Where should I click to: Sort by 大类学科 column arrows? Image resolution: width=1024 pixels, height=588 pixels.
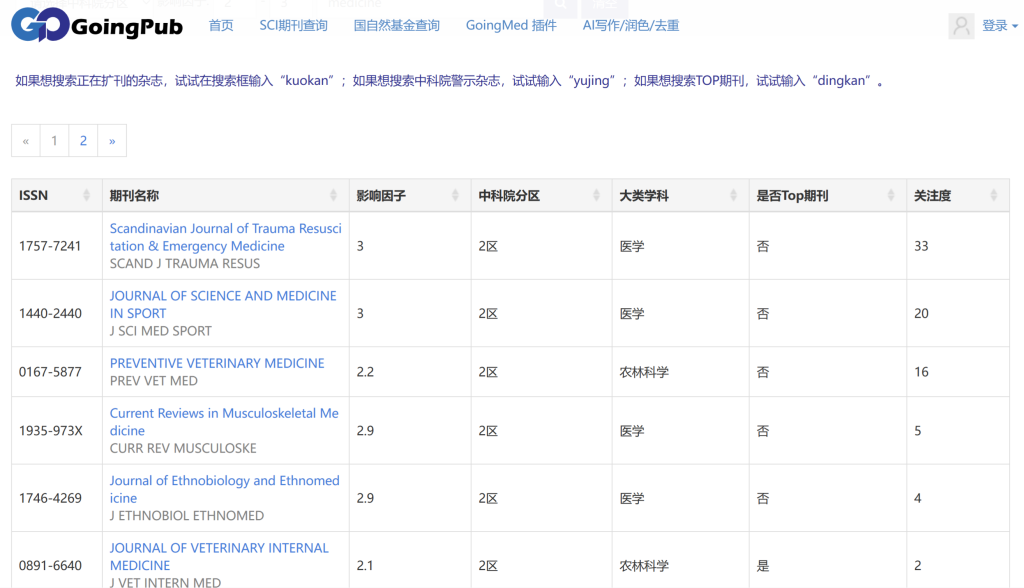coord(733,195)
